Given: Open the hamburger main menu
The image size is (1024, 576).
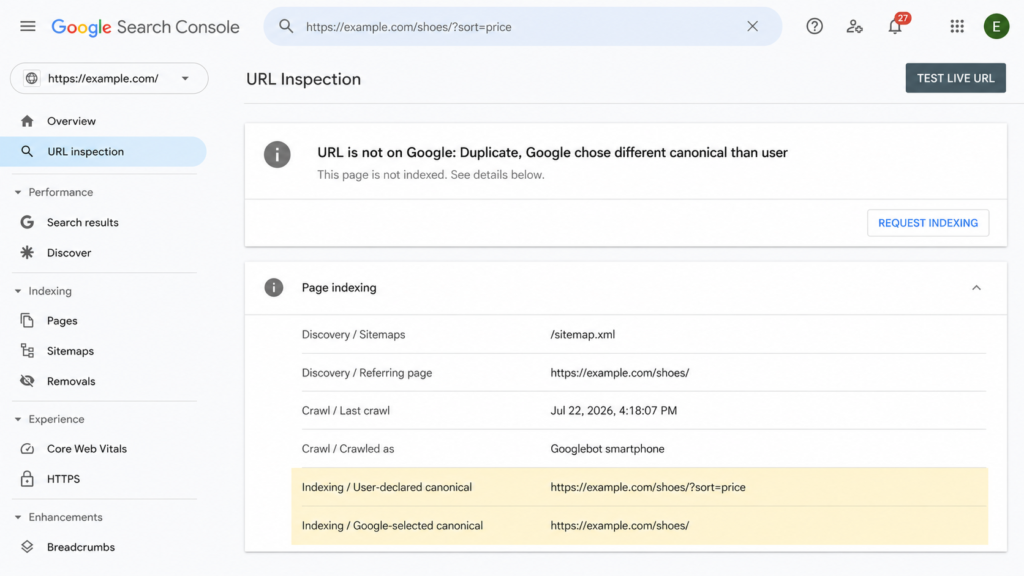Looking at the screenshot, I should pyautogui.click(x=27, y=27).
